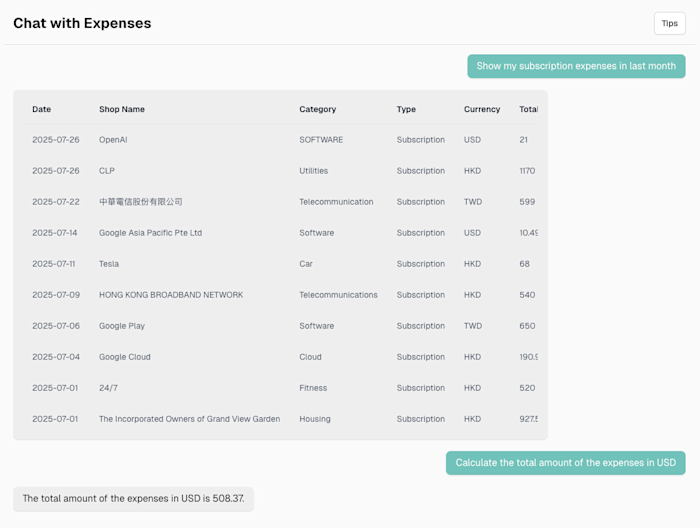This screenshot has width=700, height=528.
Task: Select the Tesla shop name cell
Action: tap(109, 264)
